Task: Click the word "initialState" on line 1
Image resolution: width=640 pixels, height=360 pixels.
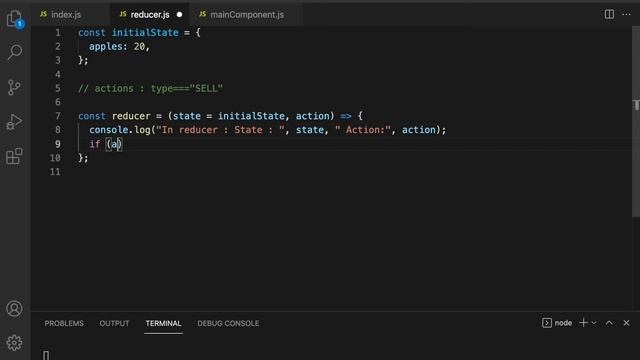Action: (x=145, y=33)
